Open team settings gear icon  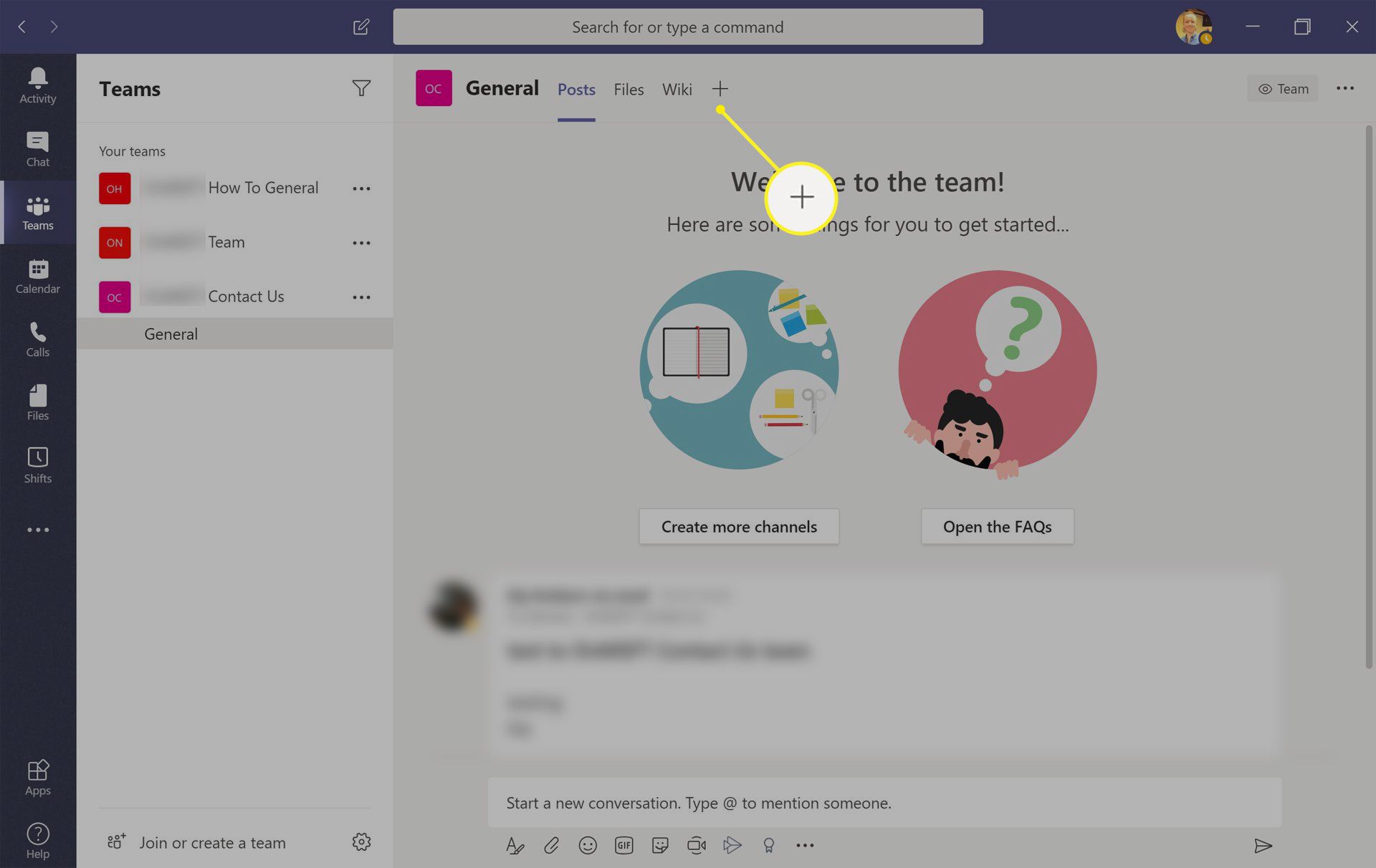point(361,841)
